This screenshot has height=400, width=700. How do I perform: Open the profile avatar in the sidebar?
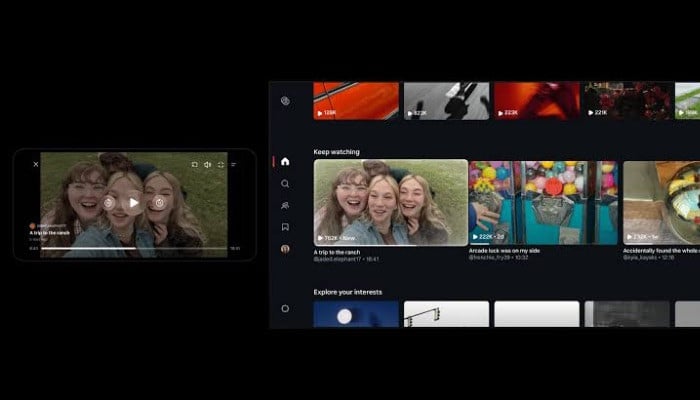(x=285, y=249)
